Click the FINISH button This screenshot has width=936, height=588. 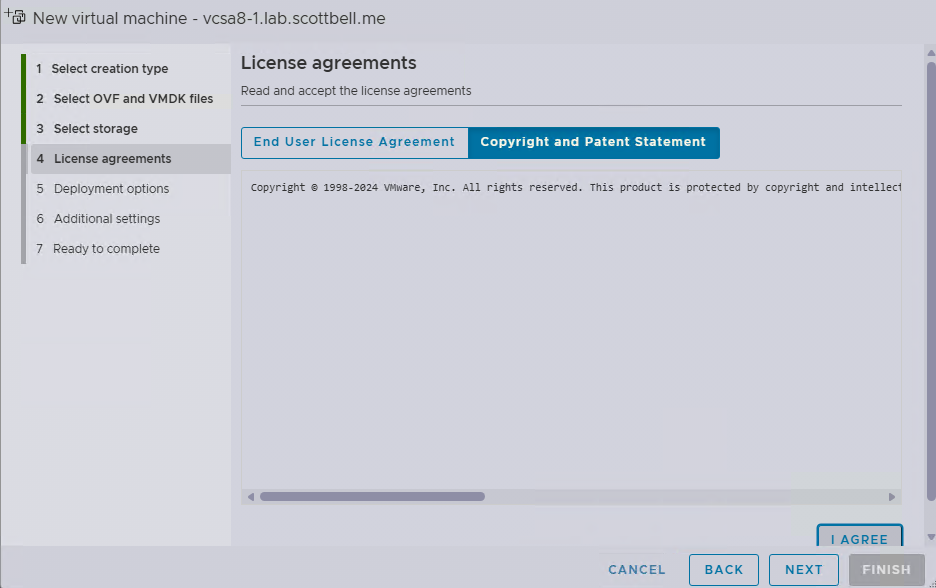pos(886,570)
